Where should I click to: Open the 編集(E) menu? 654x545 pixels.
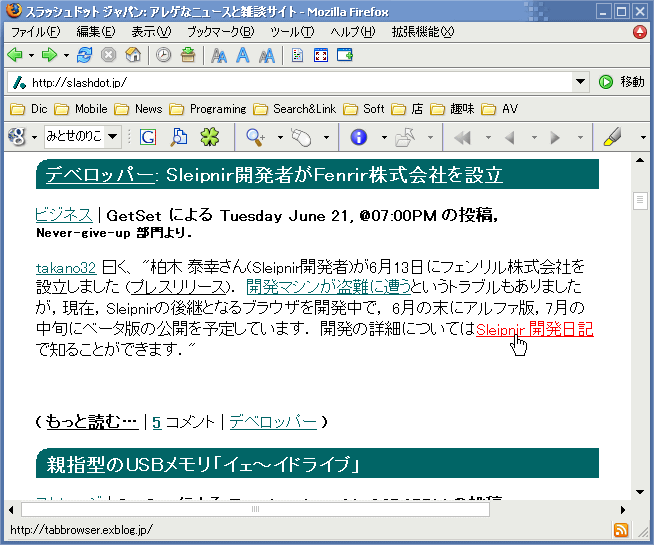(x=96, y=32)
